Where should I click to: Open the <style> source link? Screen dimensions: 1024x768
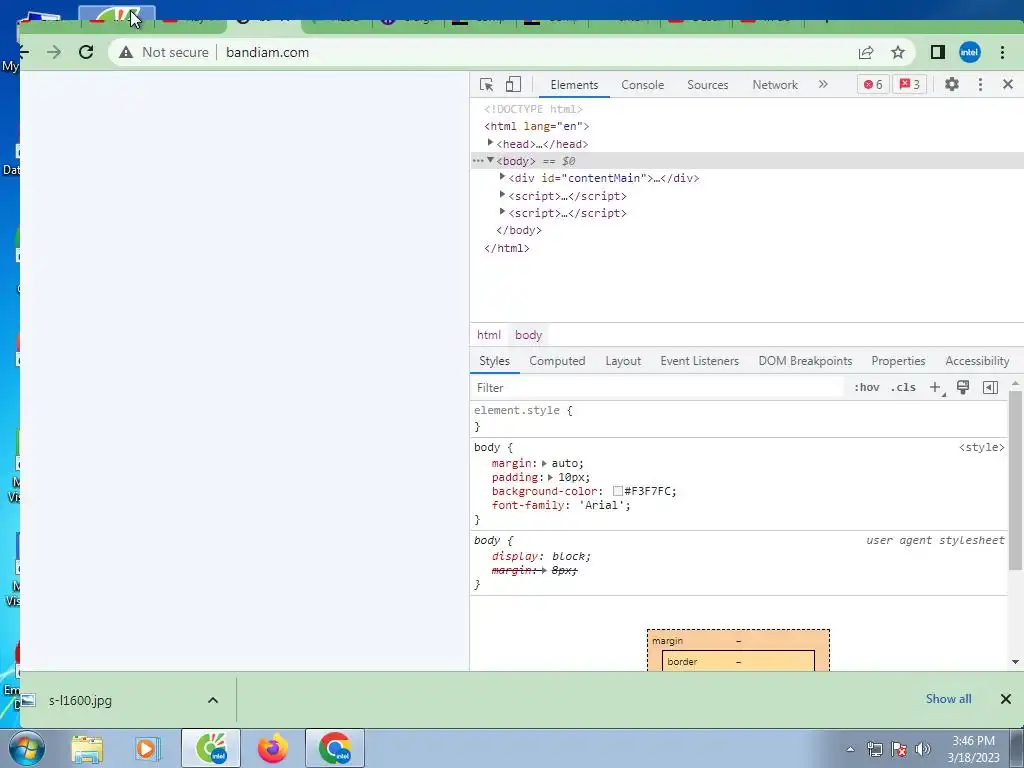[981, 447]
